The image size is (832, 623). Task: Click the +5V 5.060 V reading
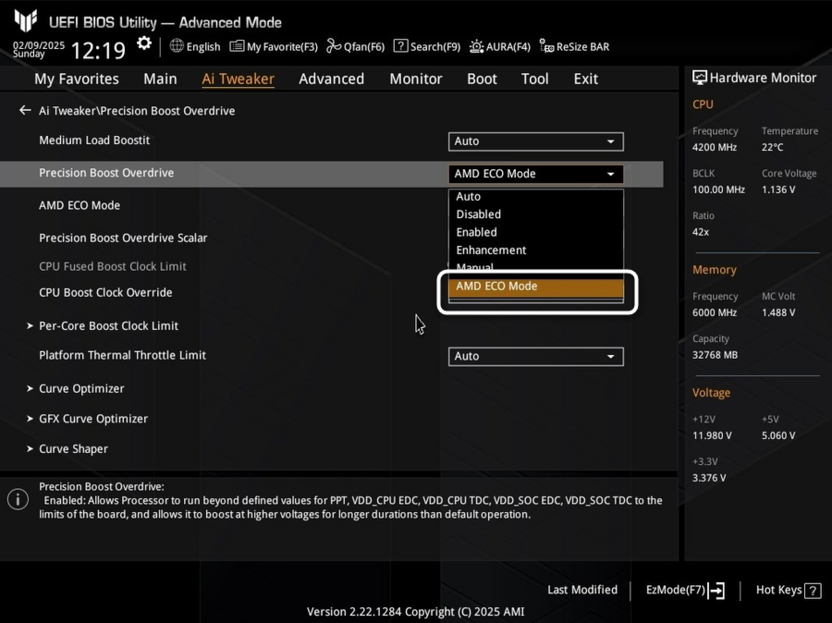click(x=778, y=436)
